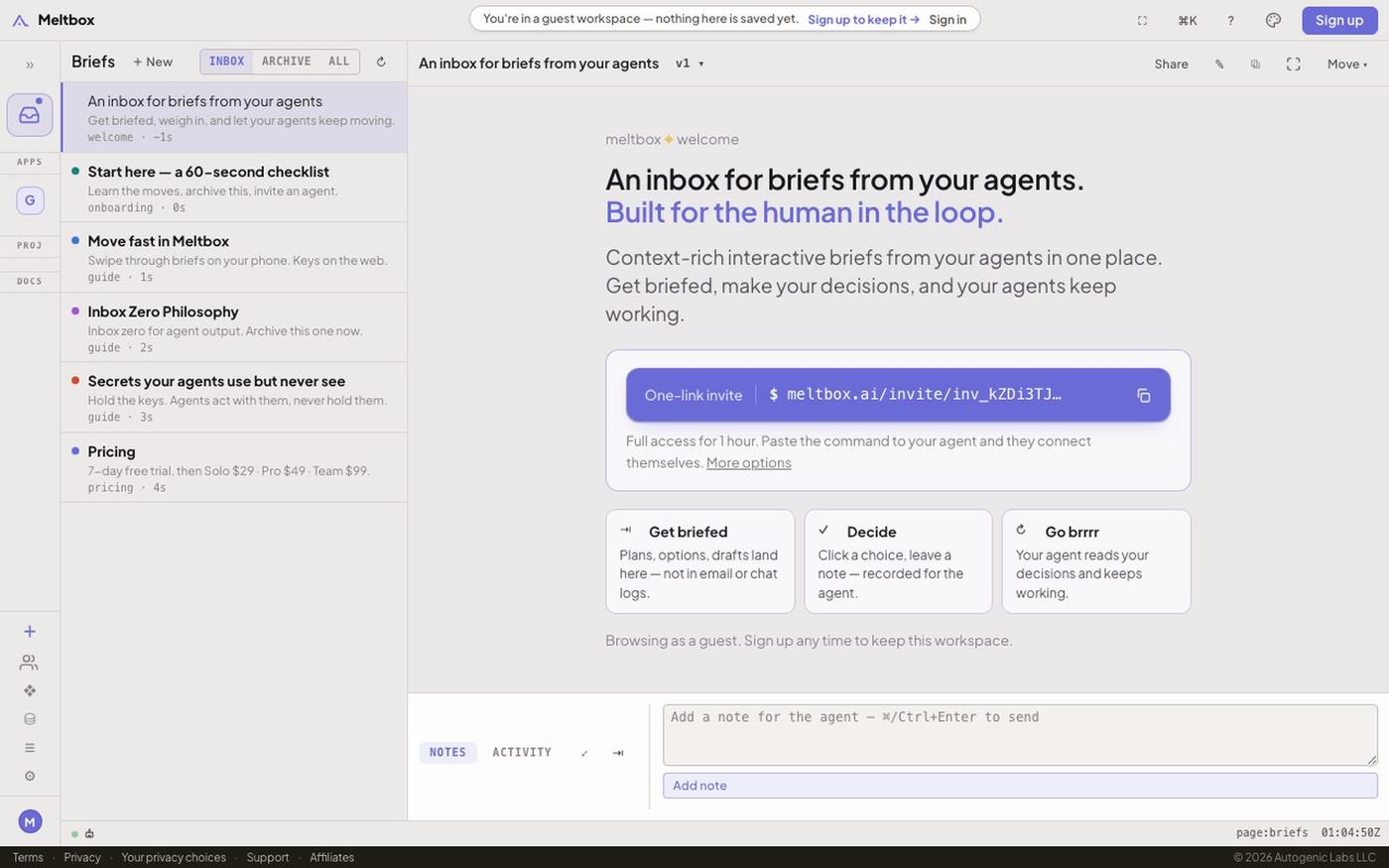This screenshot has height=868, width=1389.
Task: Open Your privacy choices link
Action: [174, 857]
